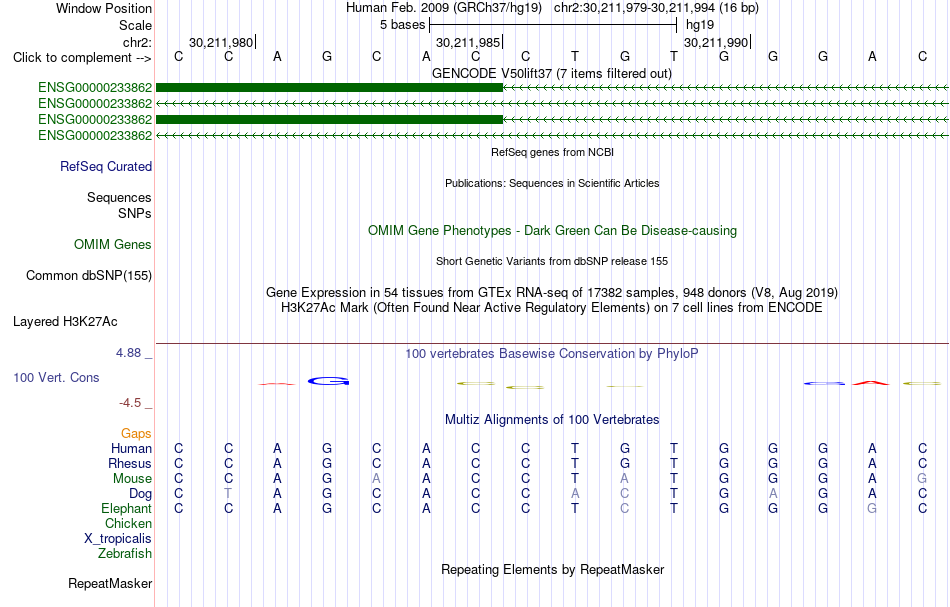The image size is (950, 607).
Task: Open 'Publications: Sequences in Scientific Articles' title
Action: pyautogui.click(x=552, y=183)
